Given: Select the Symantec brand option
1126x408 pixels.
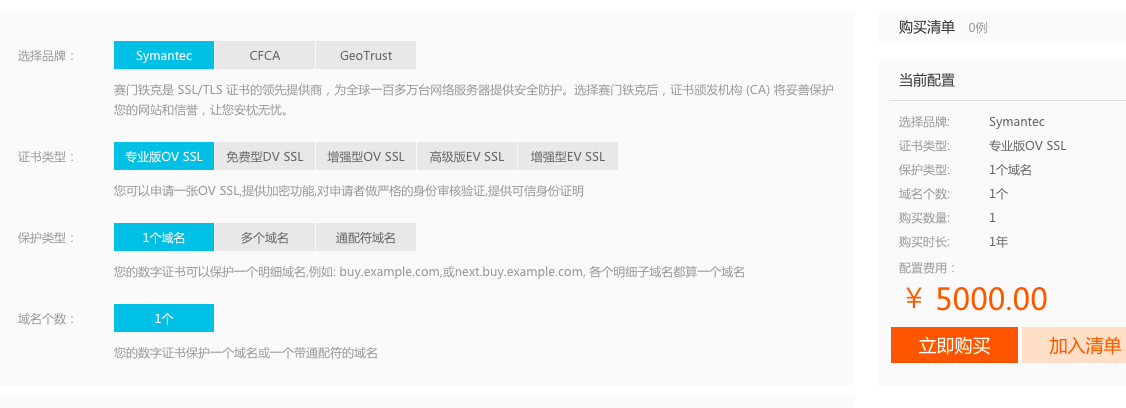Looking at the screenshot, I should tap(164, 55).
